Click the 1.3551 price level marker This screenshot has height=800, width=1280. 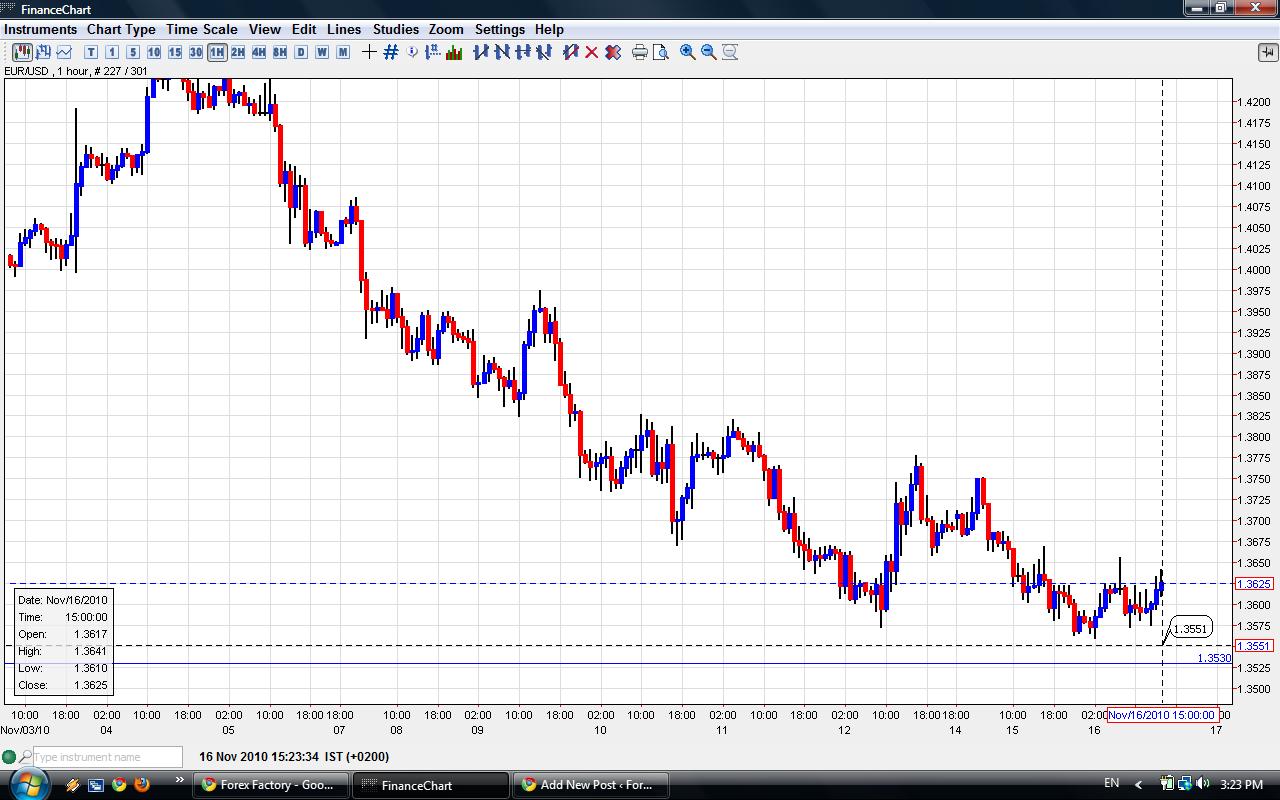(x=1190, y=629)
